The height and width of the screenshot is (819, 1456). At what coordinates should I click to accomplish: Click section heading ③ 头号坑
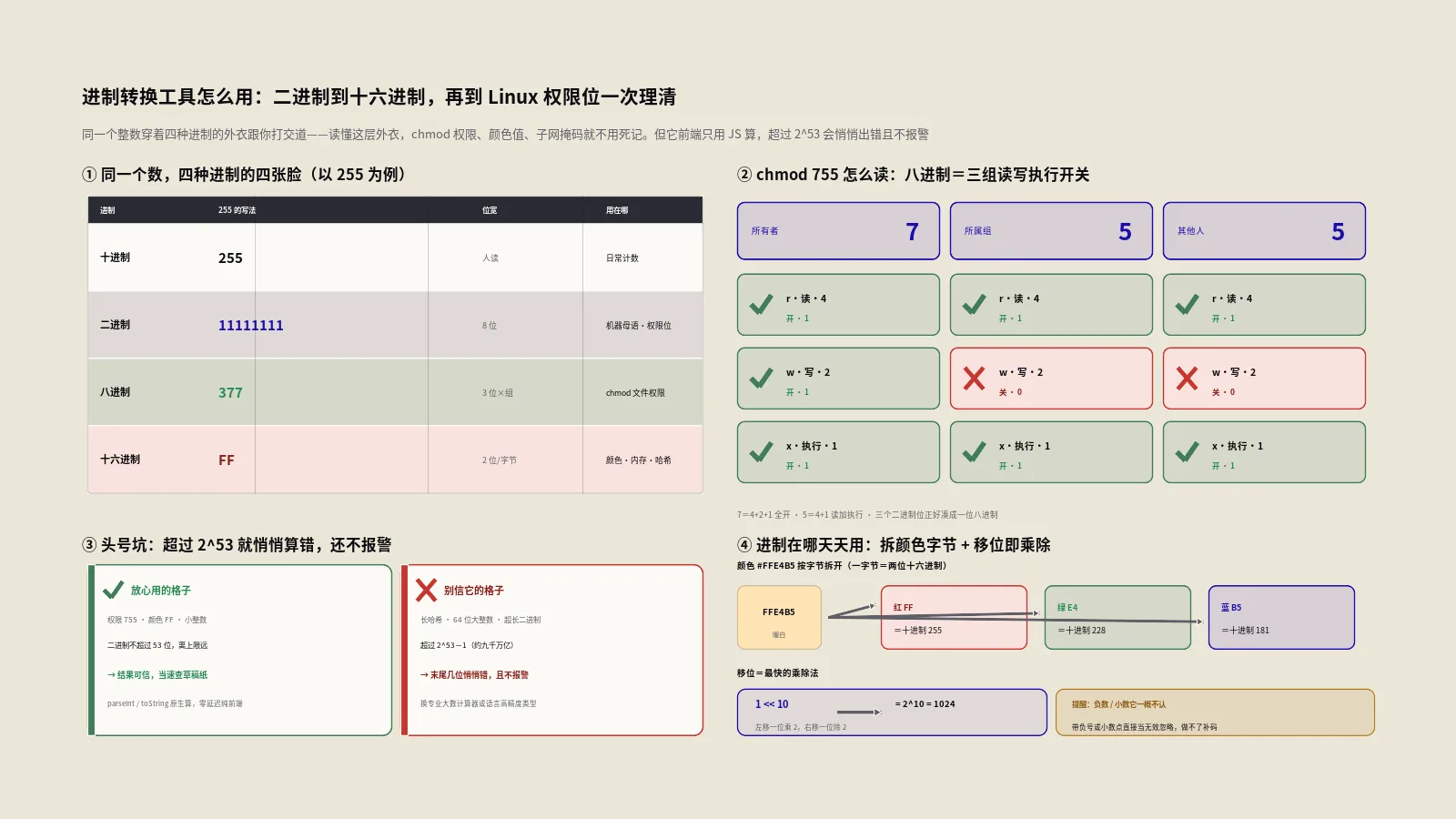click(237, 545)
